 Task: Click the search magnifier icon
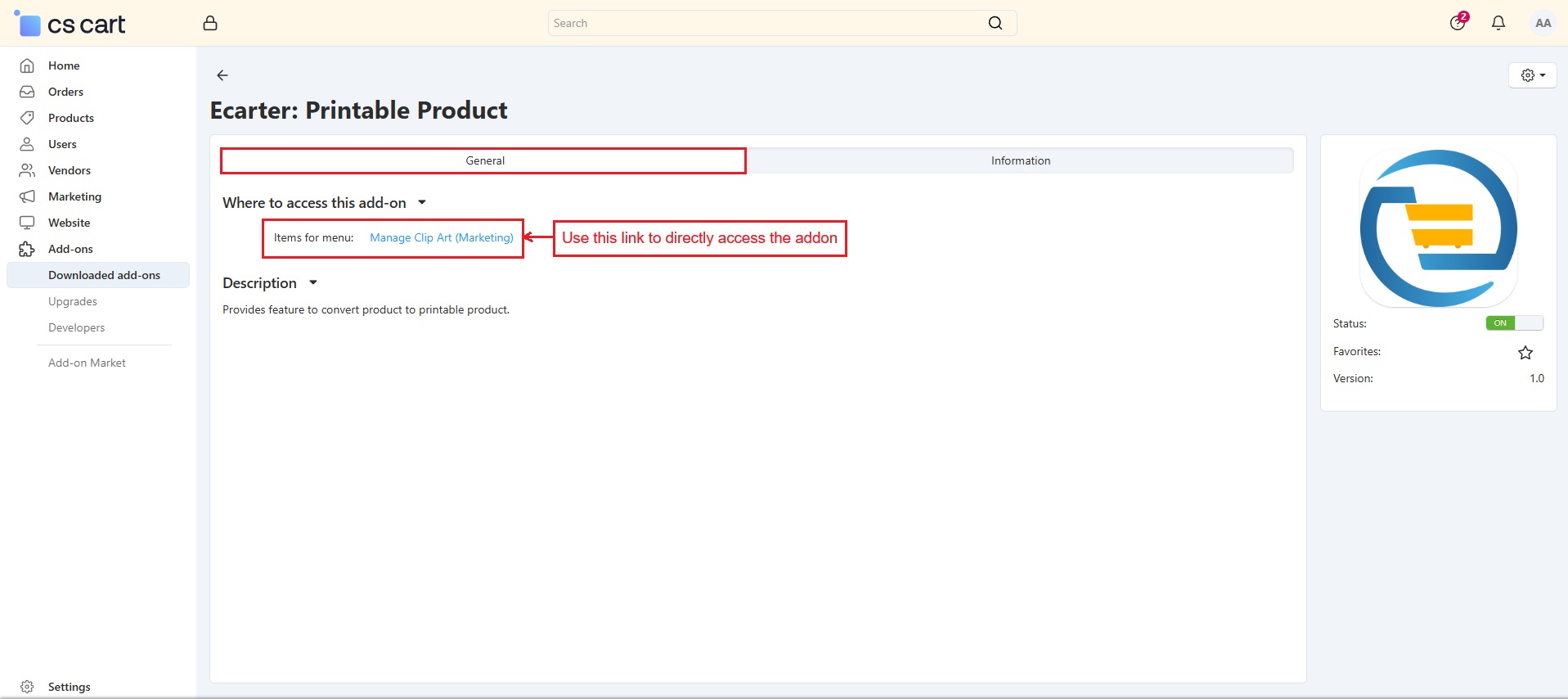995,23
